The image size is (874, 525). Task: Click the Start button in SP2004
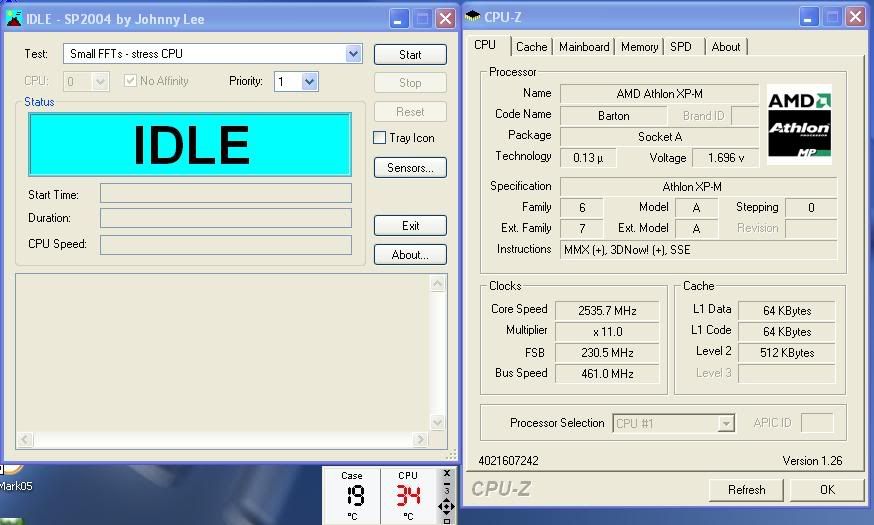pos(410,55)
